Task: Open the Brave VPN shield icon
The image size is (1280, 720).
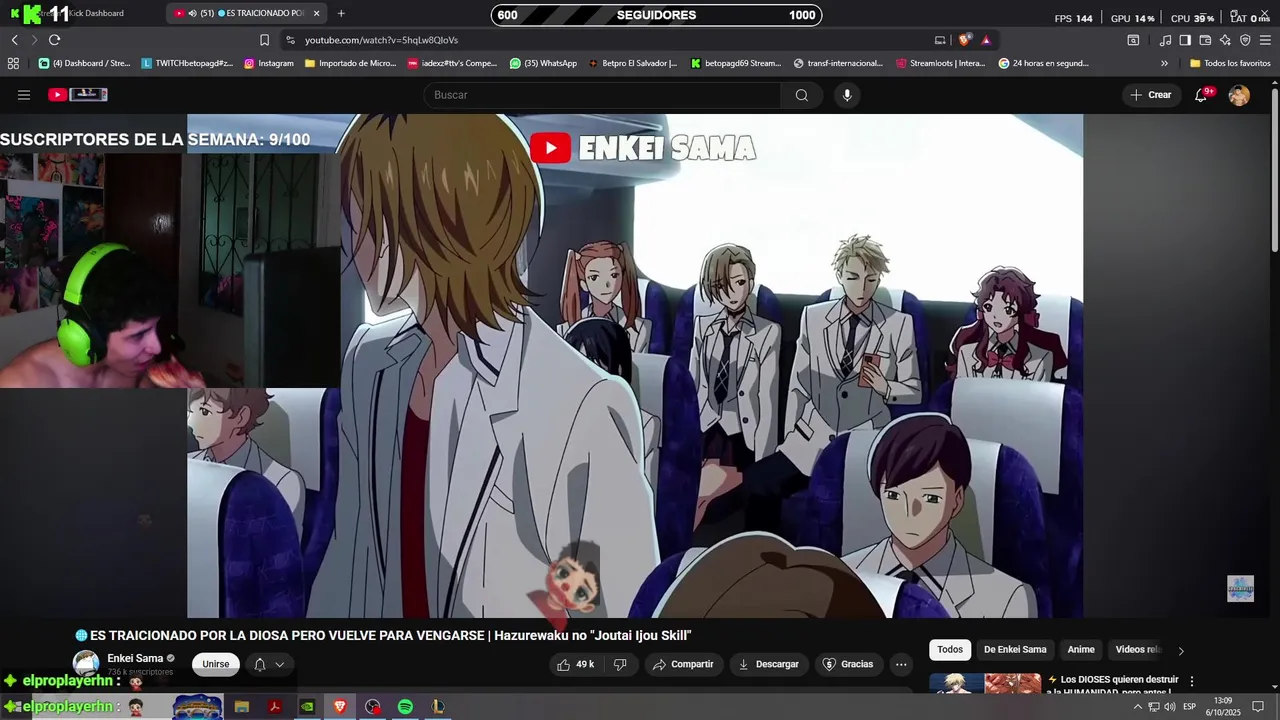Action: pos(1245,40)
